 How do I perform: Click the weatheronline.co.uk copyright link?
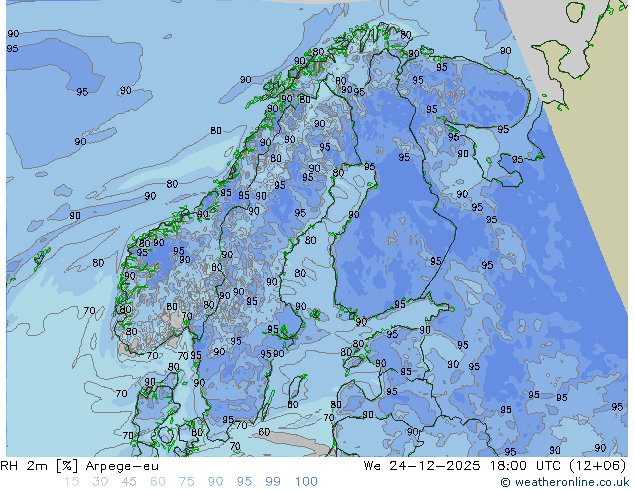(565, 482)
